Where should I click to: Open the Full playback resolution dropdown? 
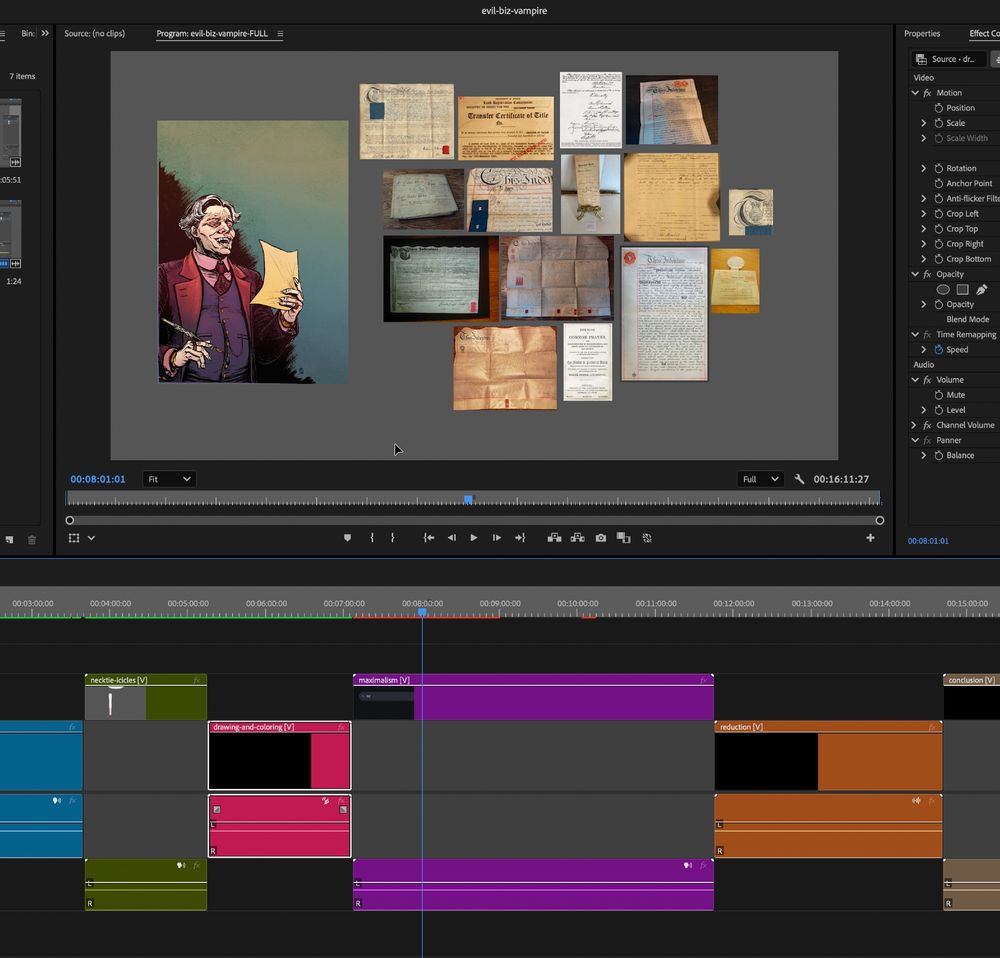pyautogui.click(x=760, y=479)
